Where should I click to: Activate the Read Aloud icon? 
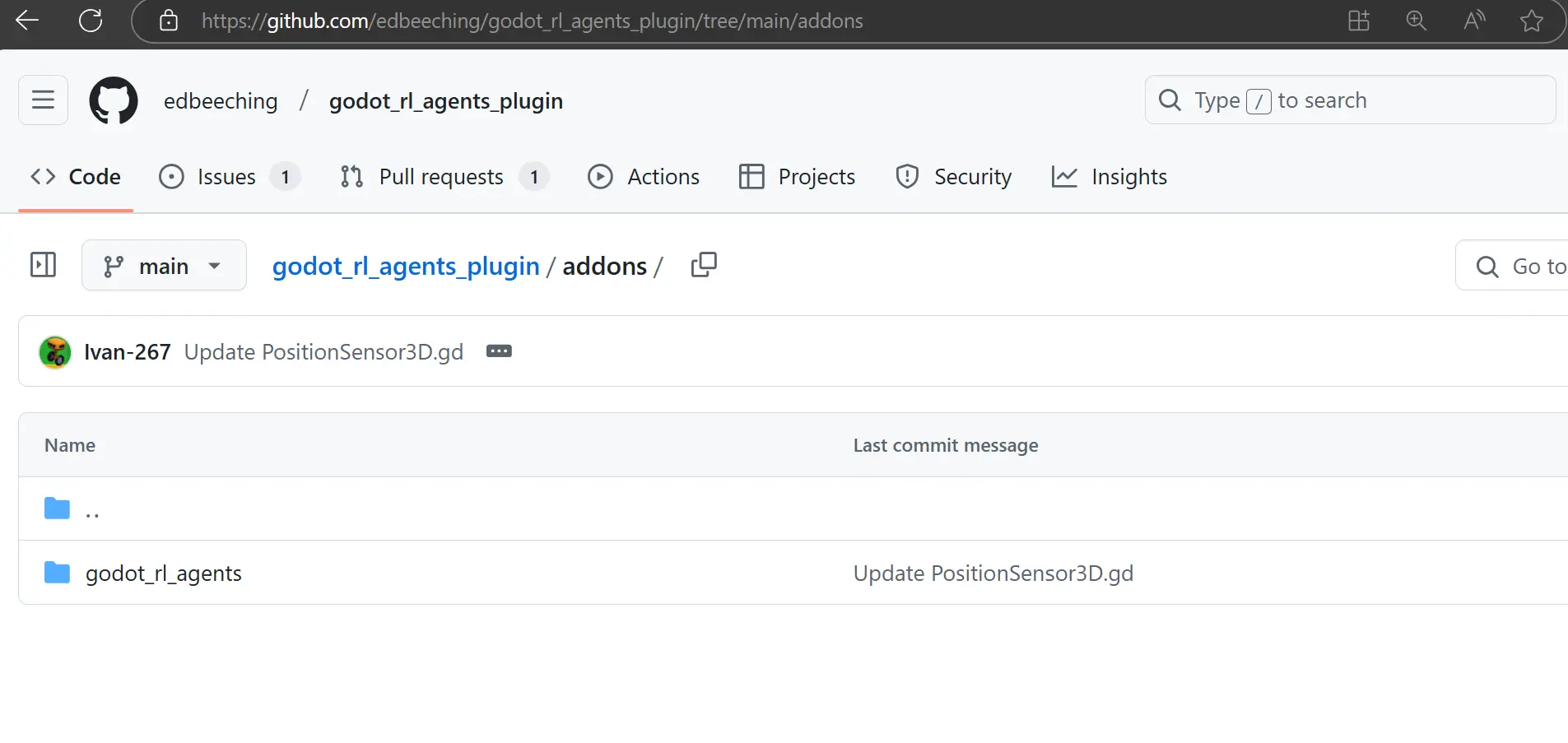(1474, 21)
